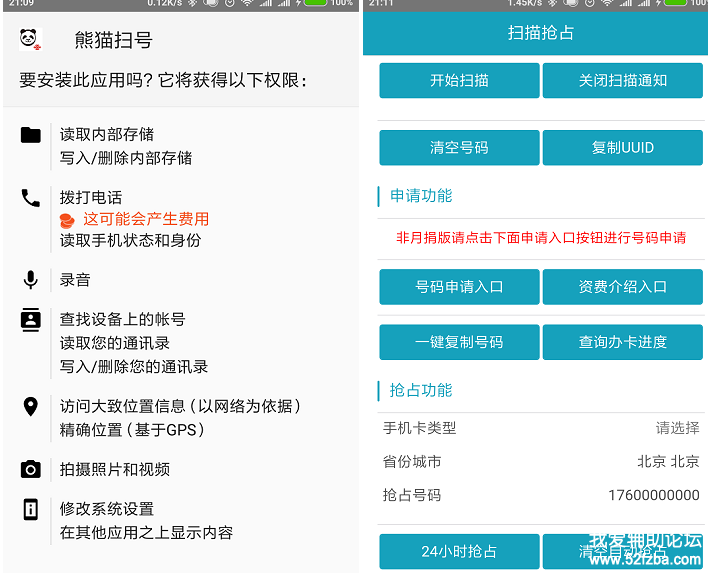
Task: Tap the folder storage permission icon
Action: pos(31,135)
